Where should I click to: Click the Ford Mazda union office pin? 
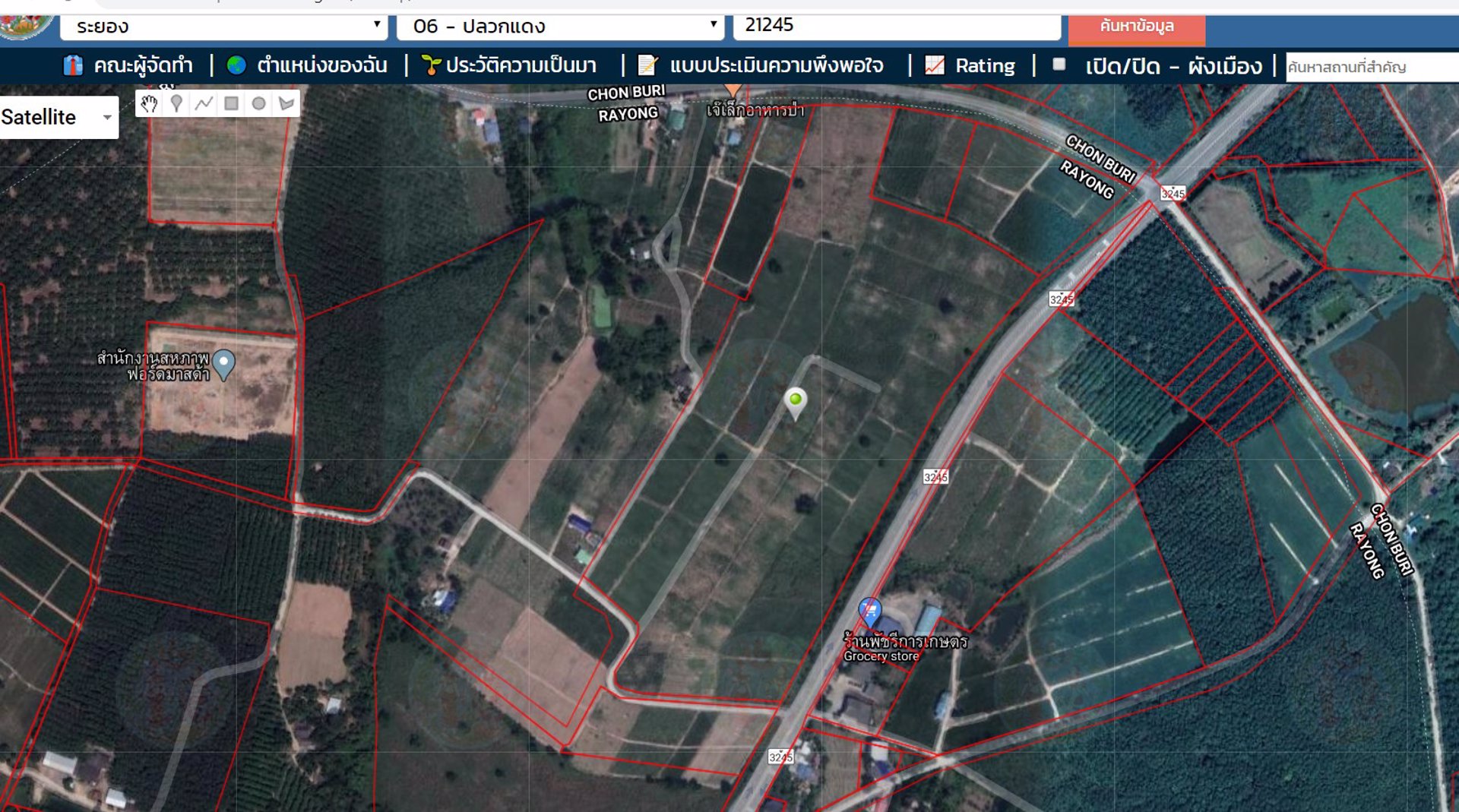[x=223, y=363]
